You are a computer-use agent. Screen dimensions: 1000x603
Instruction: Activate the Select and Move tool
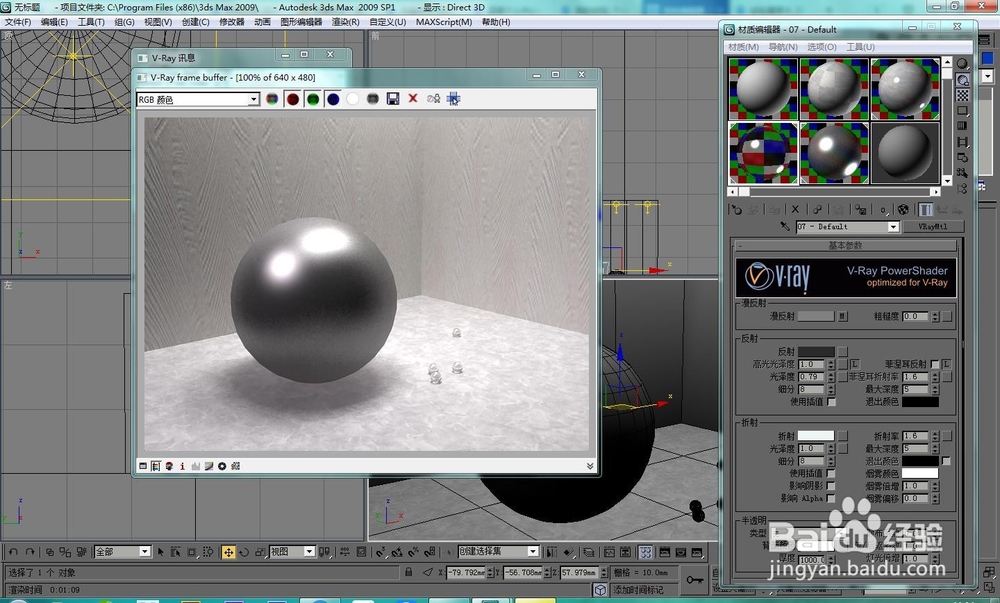228,552
